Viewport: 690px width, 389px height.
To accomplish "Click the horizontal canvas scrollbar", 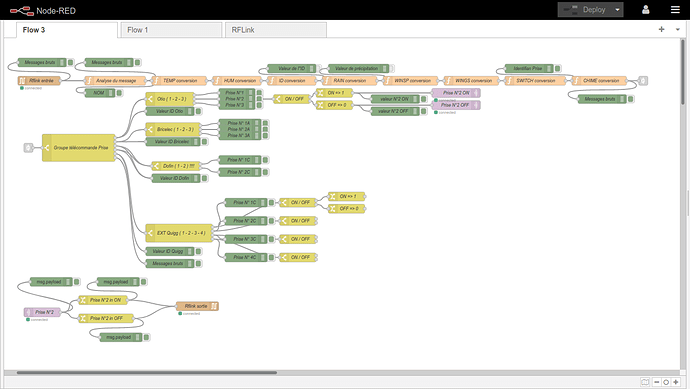I will pos(147,373).
